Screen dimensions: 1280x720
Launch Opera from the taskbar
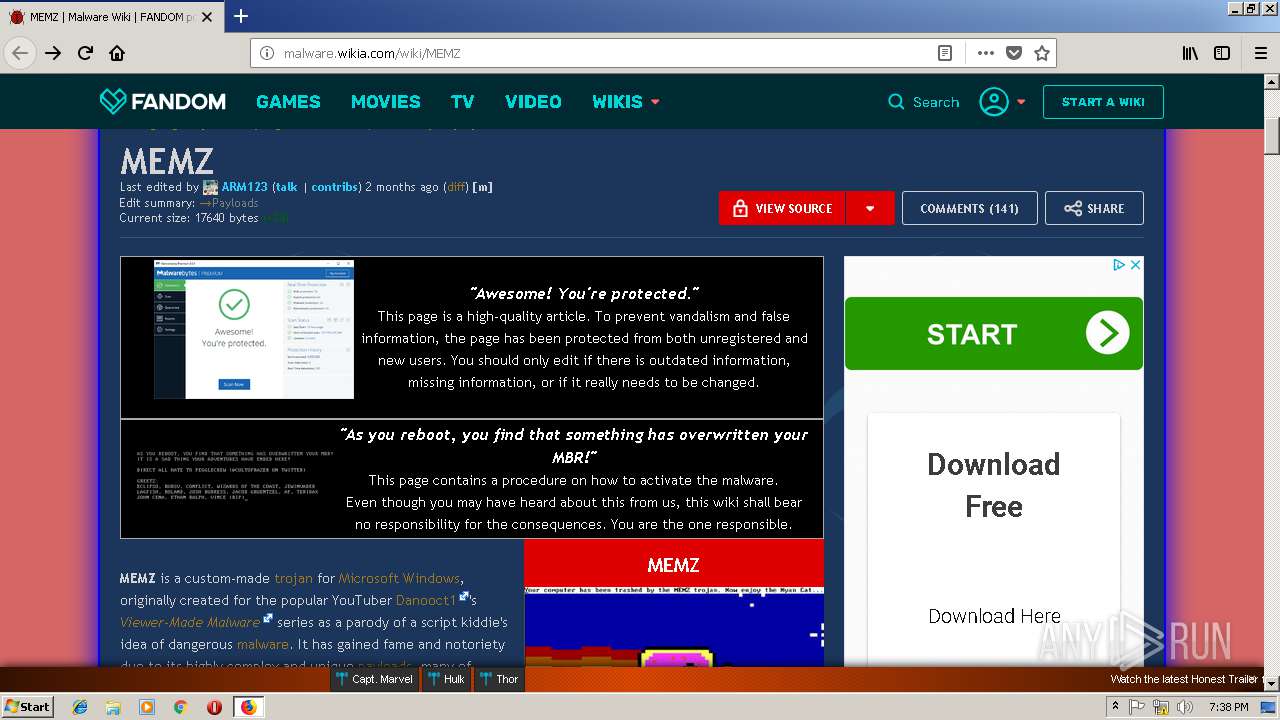214,707
